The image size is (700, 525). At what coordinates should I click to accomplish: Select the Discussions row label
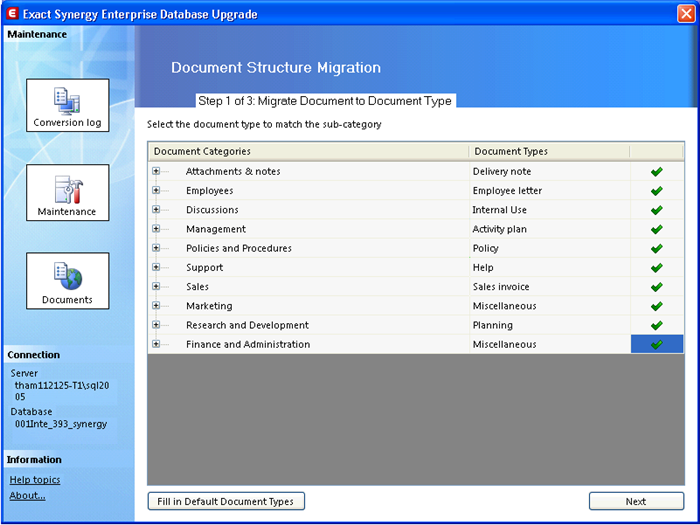pos(212,210)
